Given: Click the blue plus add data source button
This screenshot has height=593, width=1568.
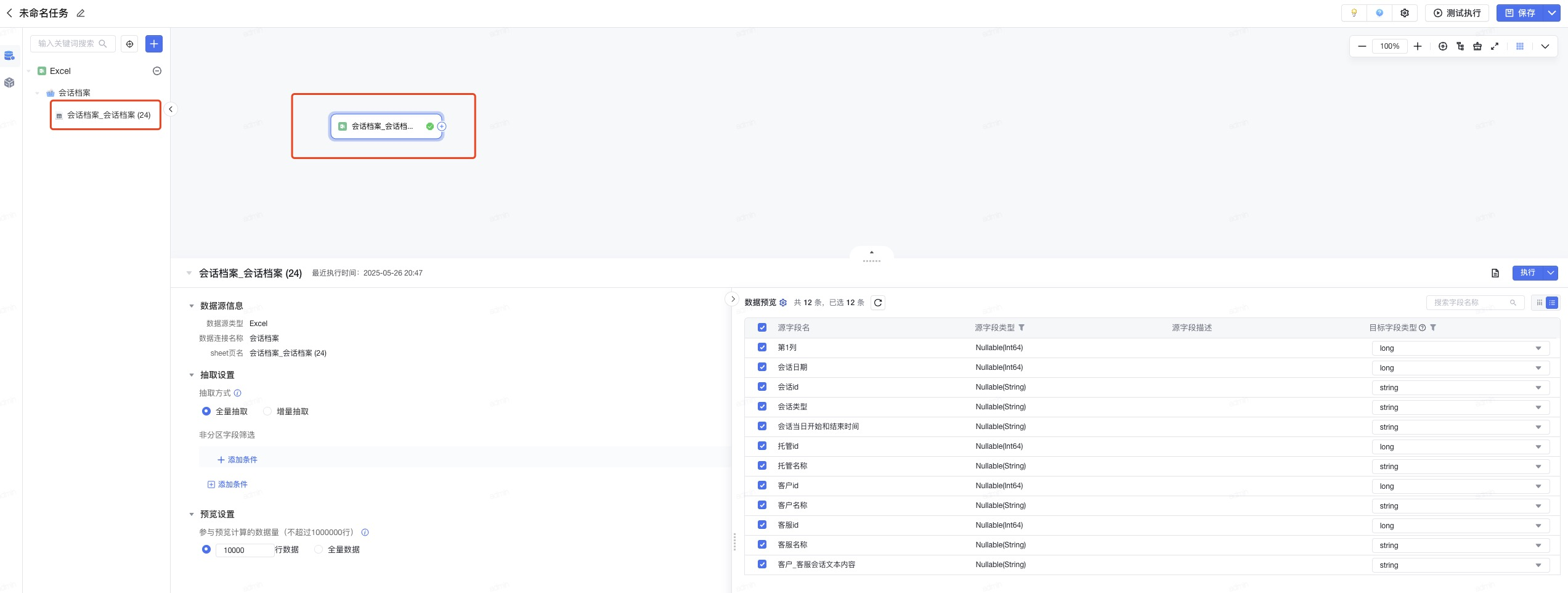Looking at the screenshot, I should (154, 44).
